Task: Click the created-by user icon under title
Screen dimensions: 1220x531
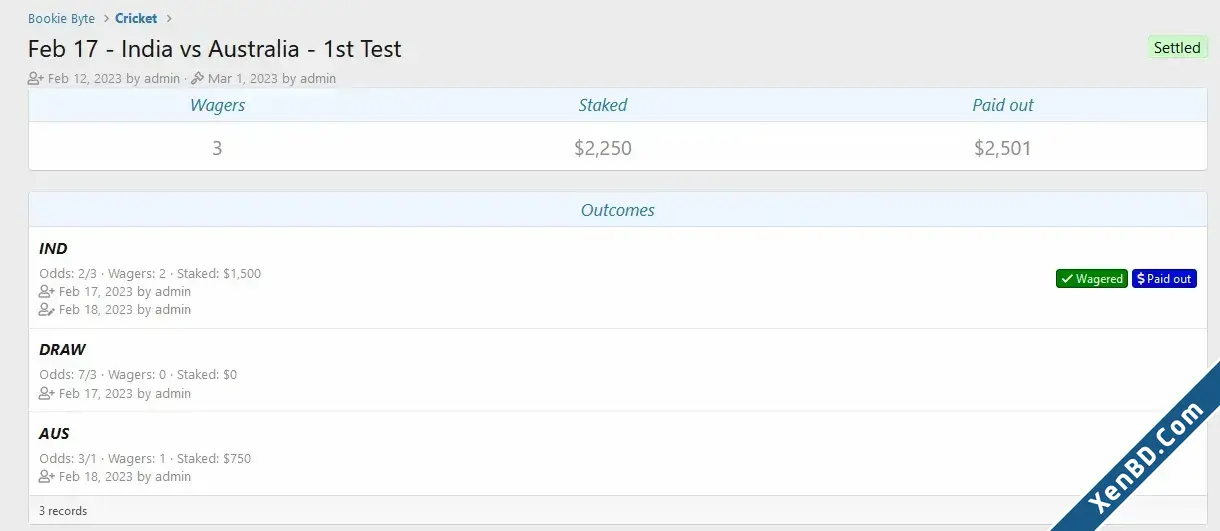Action: coord(36,78)
